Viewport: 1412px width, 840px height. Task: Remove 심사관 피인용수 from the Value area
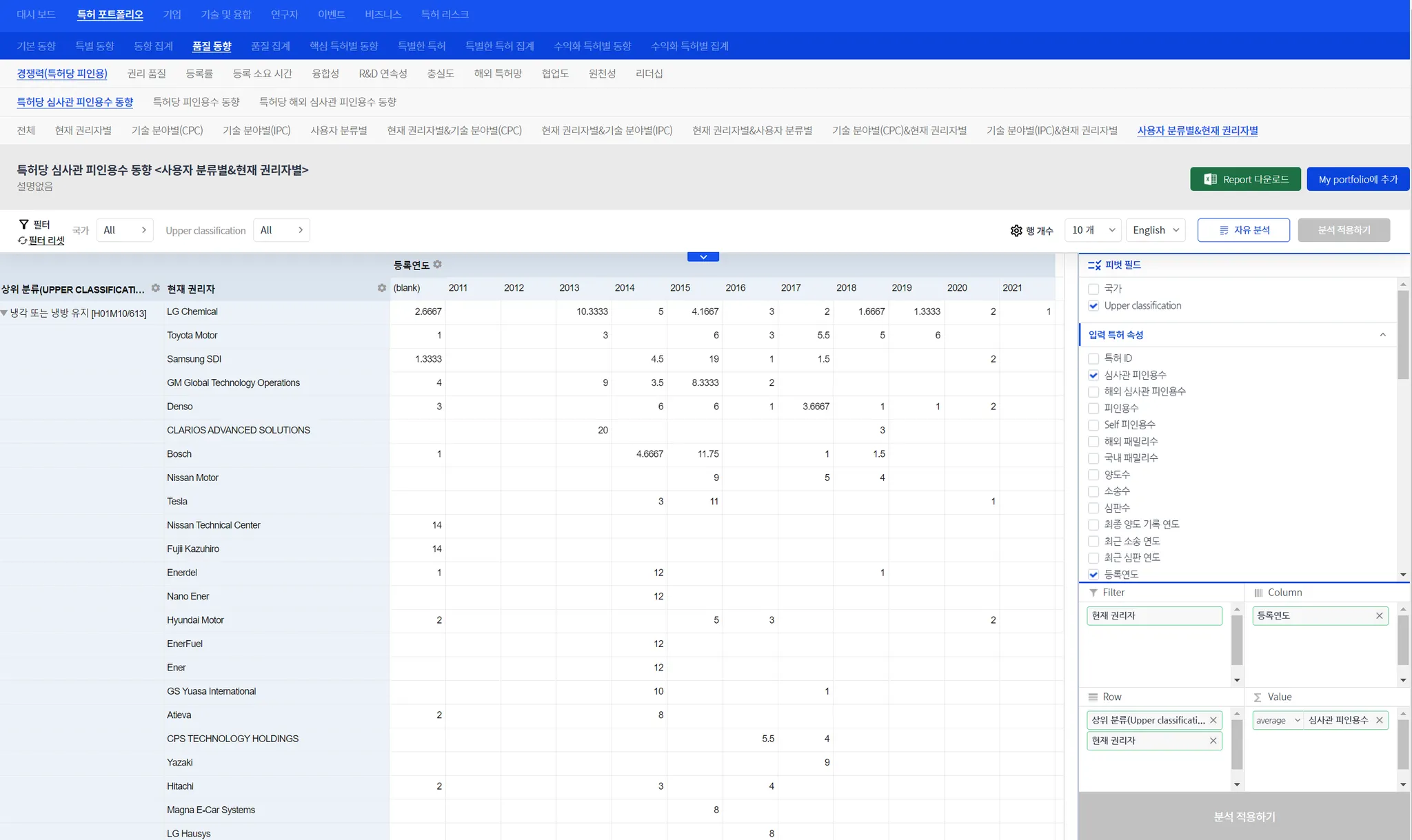tap(1379, 720)
